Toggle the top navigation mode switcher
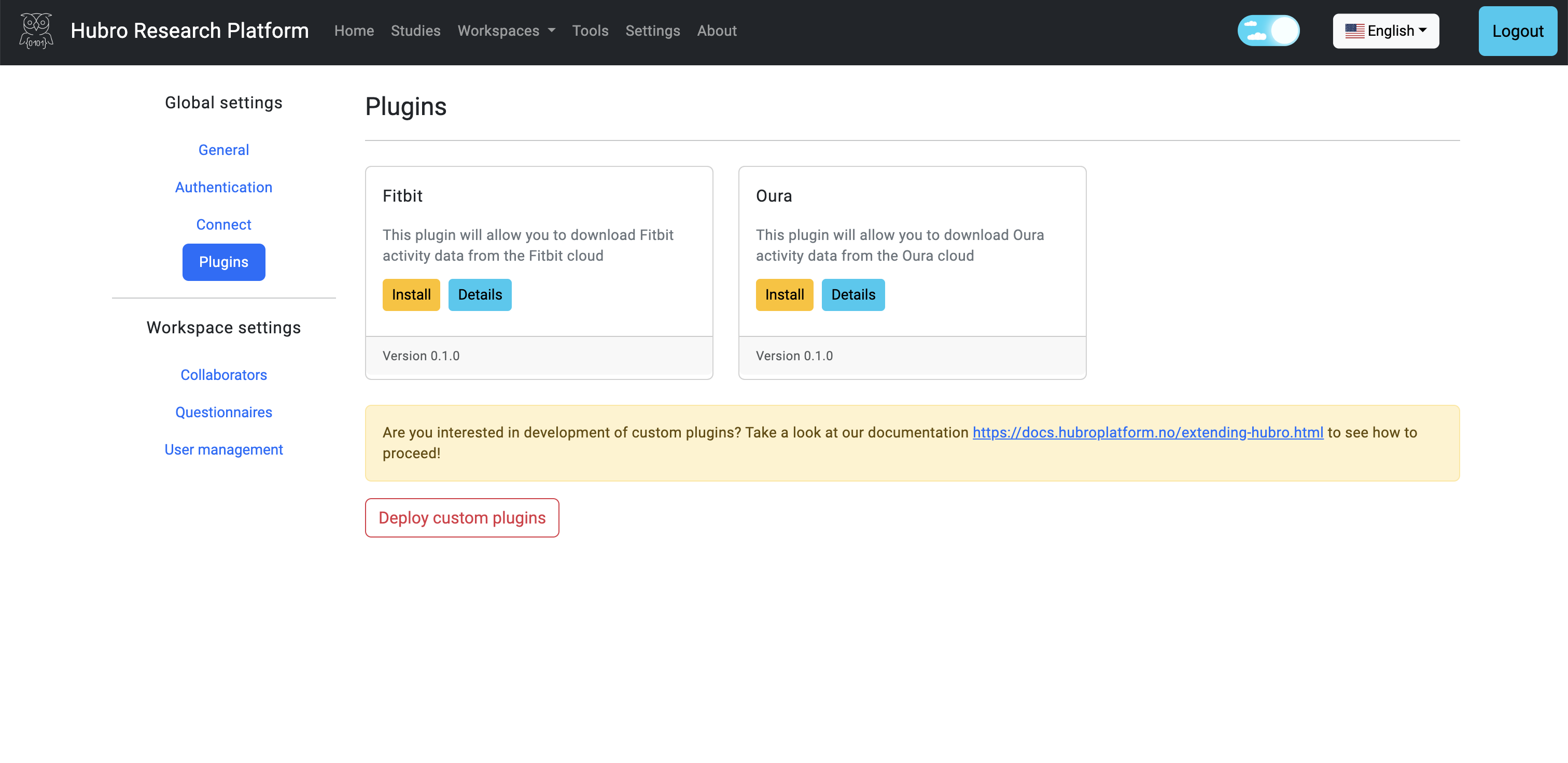The height and width of the screenshot is (763, 1568). click(x=1268, y=30)
